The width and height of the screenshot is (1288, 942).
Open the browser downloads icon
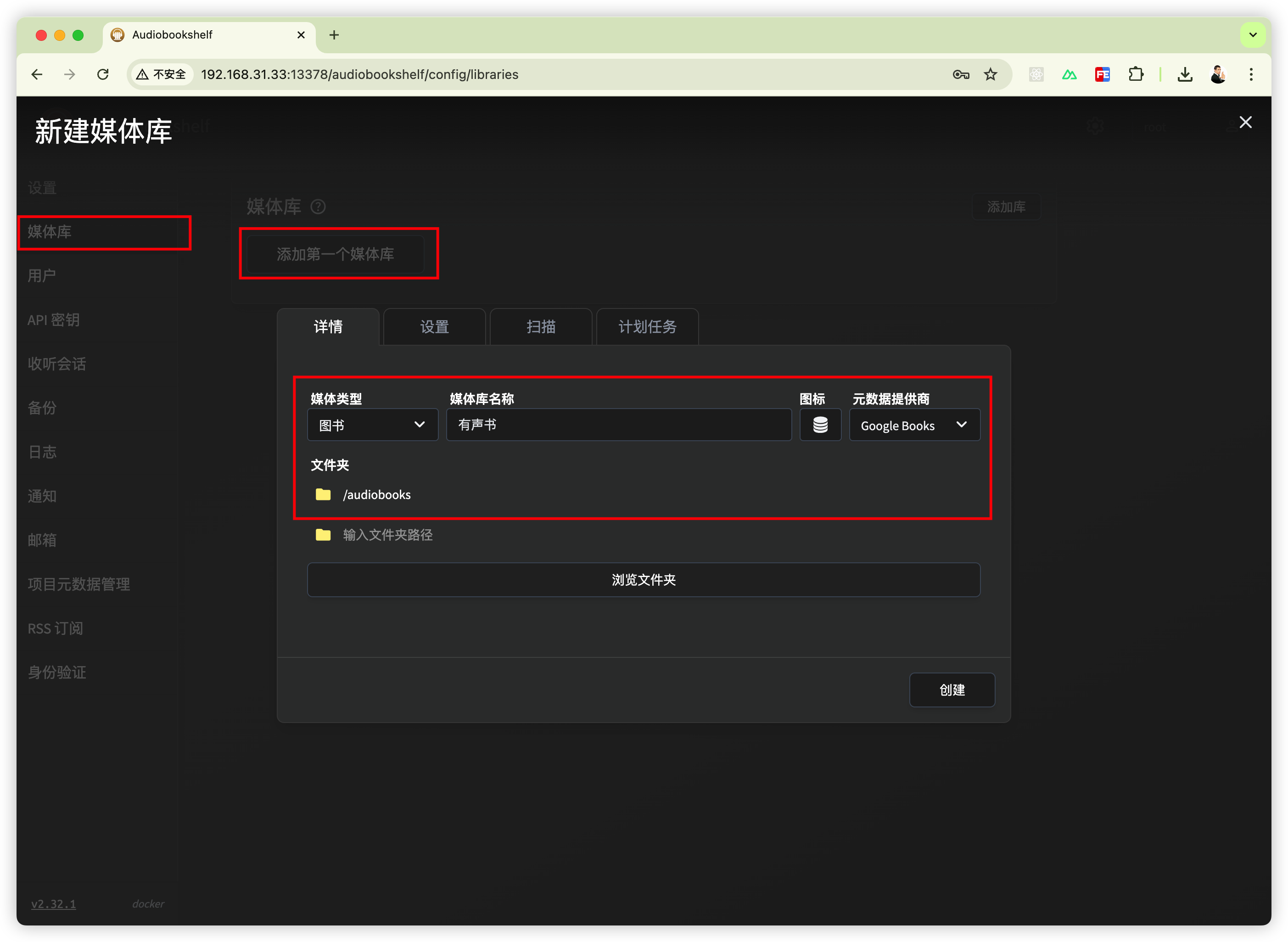[1185, 75]
